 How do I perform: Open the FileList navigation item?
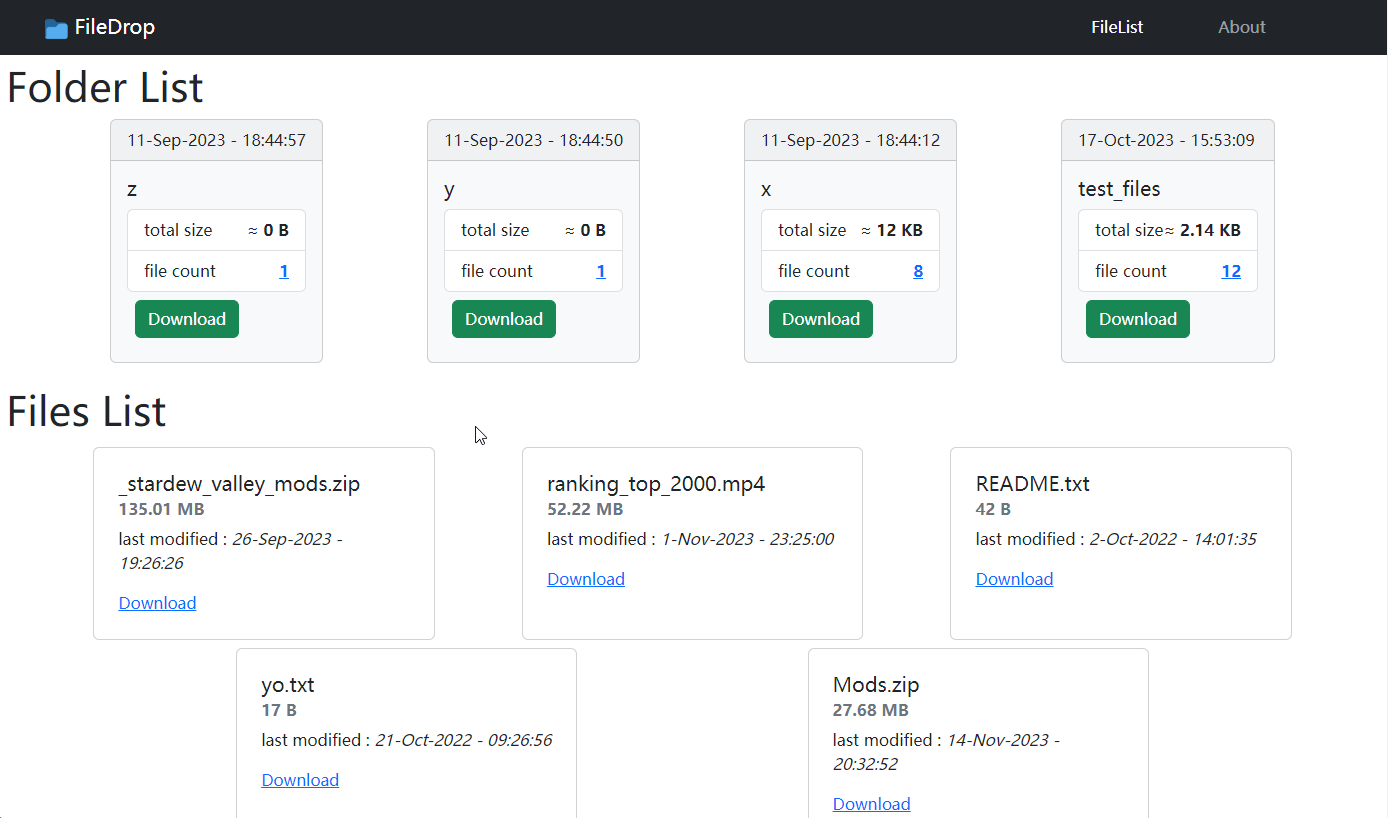[1117, 27]
